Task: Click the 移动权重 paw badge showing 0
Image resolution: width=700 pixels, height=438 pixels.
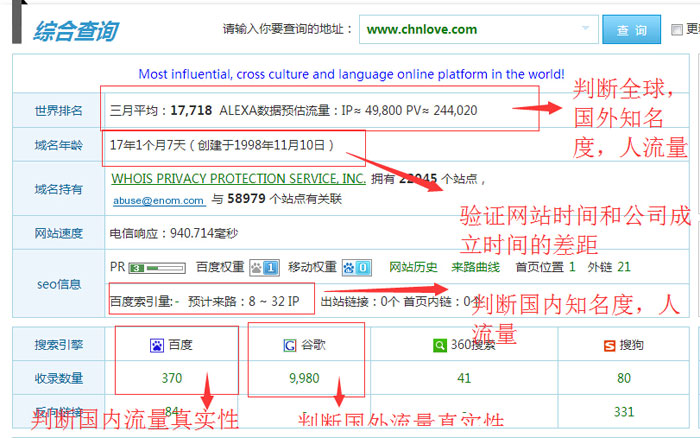Action: 357,268
